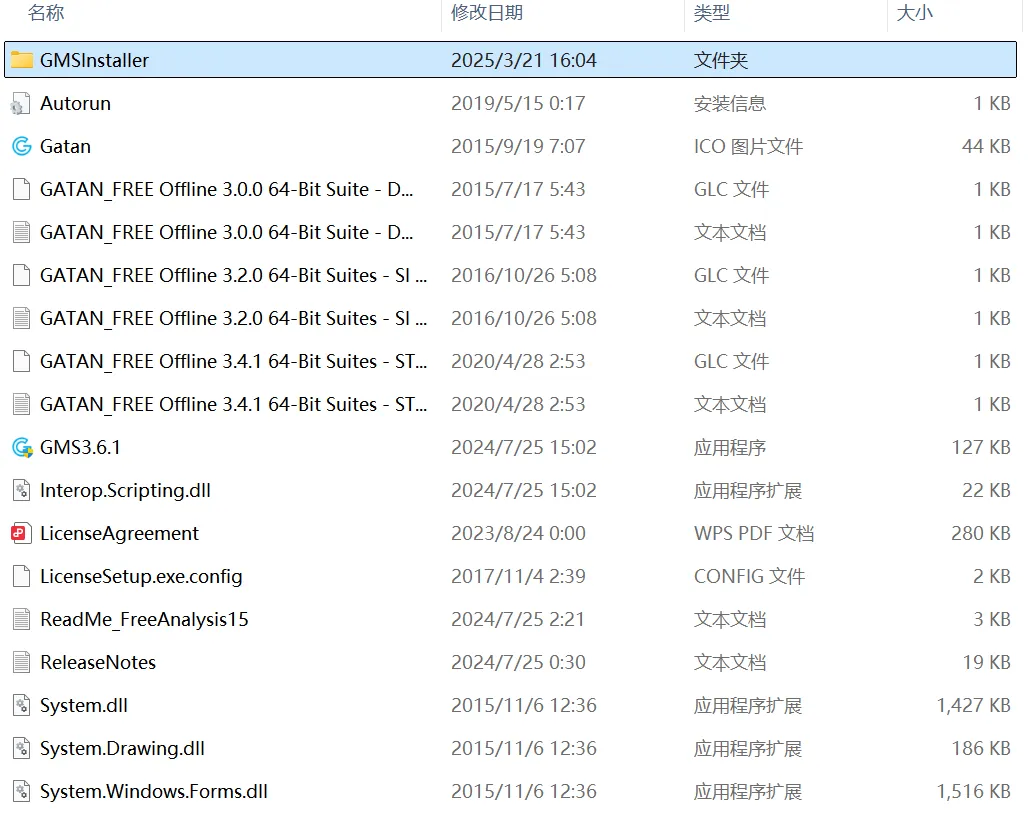
Task: Click the Gatan ICO image icon
Action: 22,146
